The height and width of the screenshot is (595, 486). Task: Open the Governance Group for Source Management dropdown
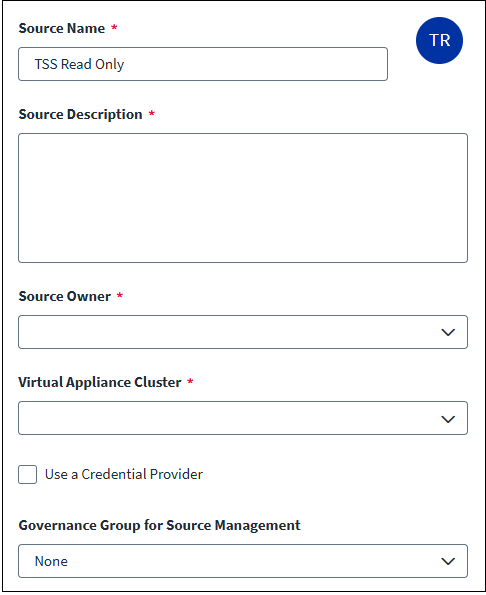click(x=243, y=561)
